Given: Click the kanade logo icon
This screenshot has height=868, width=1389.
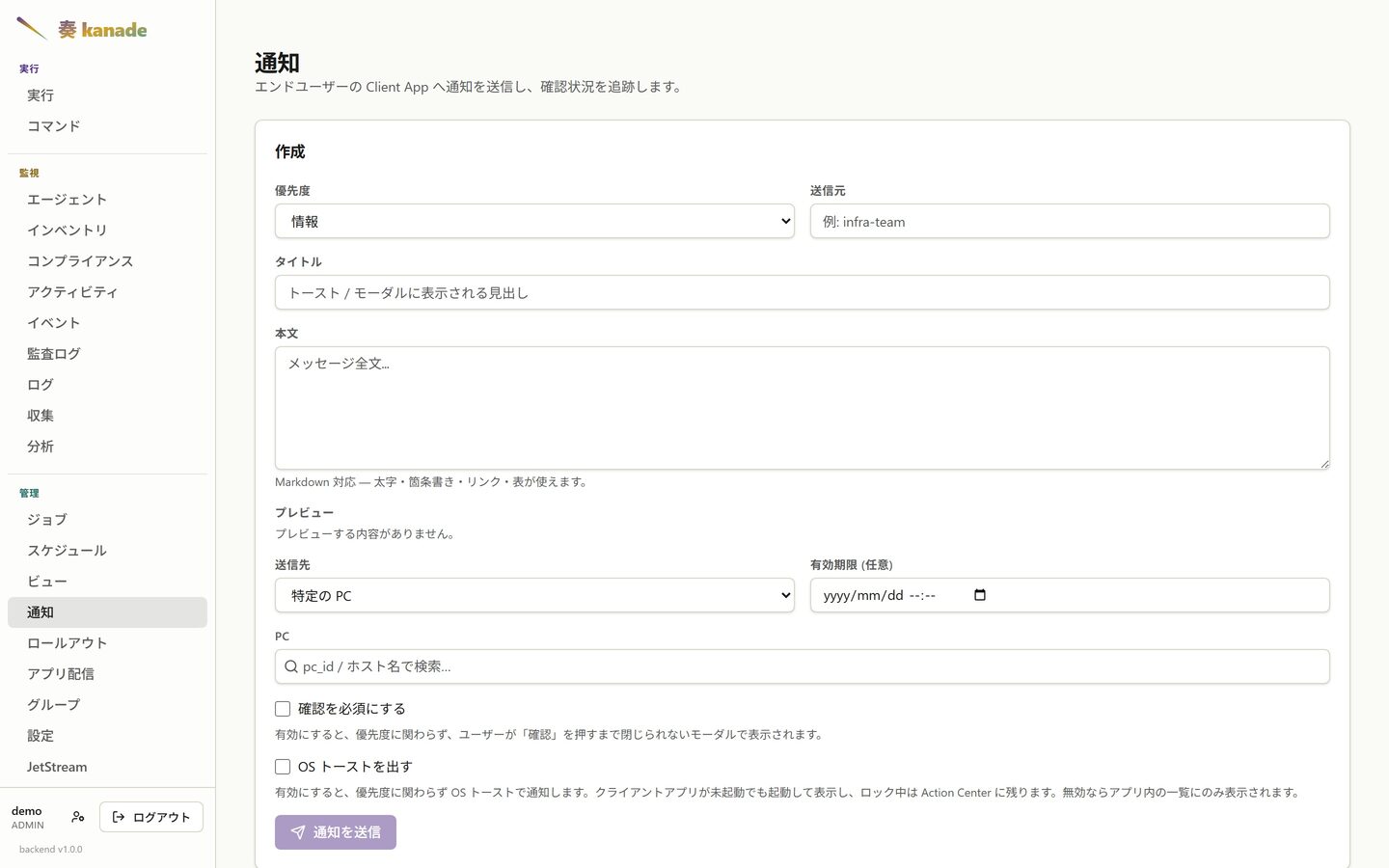Looking at the screenshot, I should pos(32,29).
